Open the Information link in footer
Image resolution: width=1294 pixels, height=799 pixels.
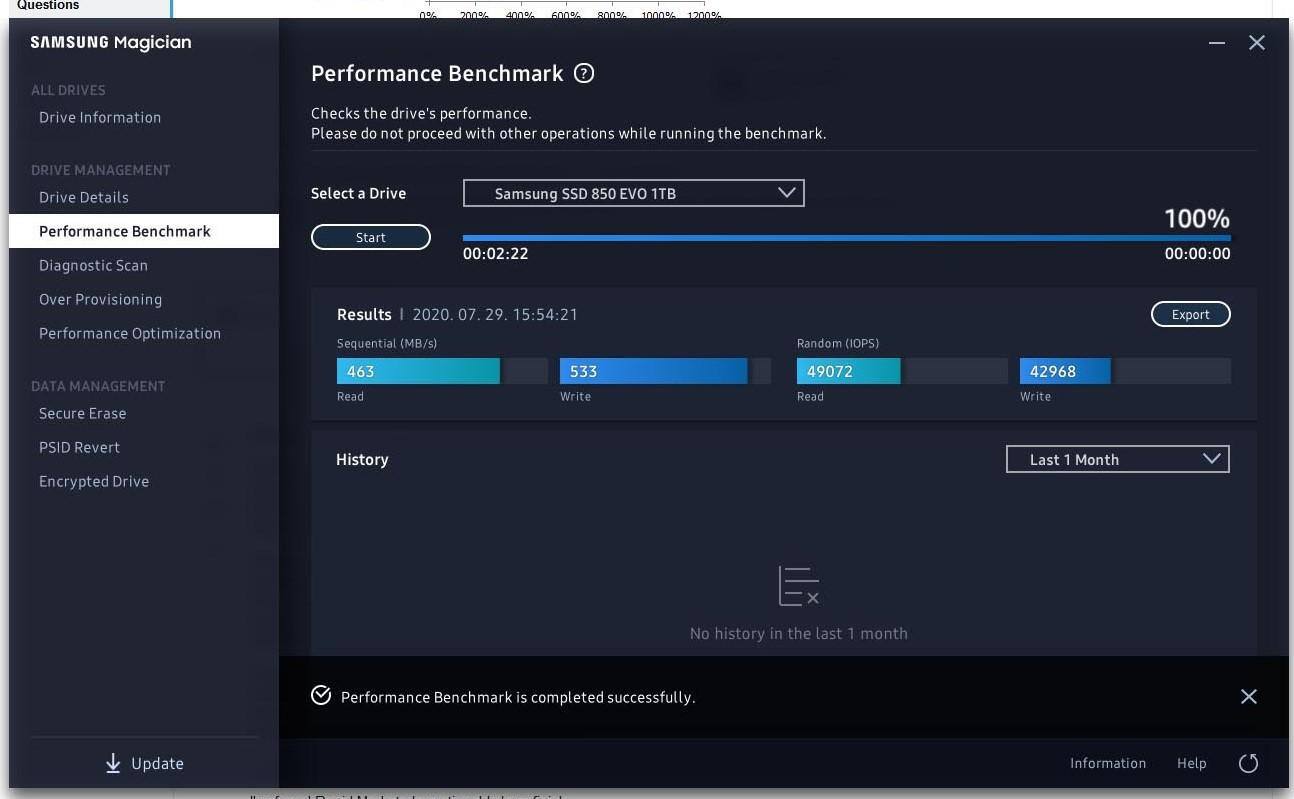[x=1107, y=763]
